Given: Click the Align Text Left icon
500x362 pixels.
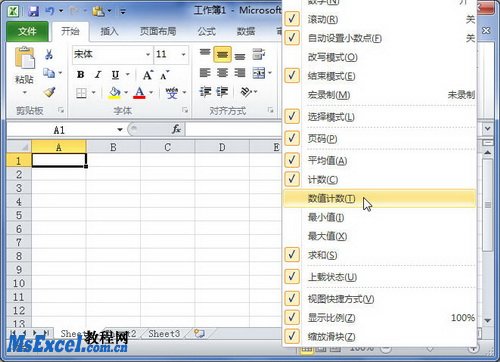Looking at the screenshot, I should [205, 73].
